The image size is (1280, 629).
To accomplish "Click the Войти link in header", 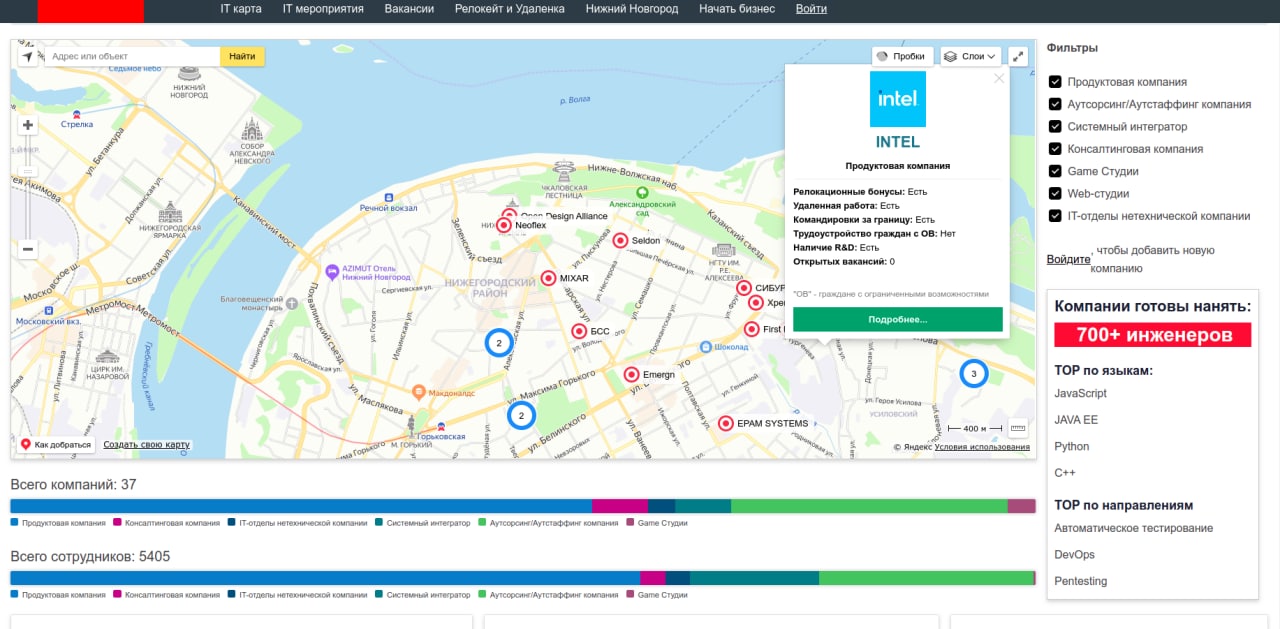I will pos(811,9).
